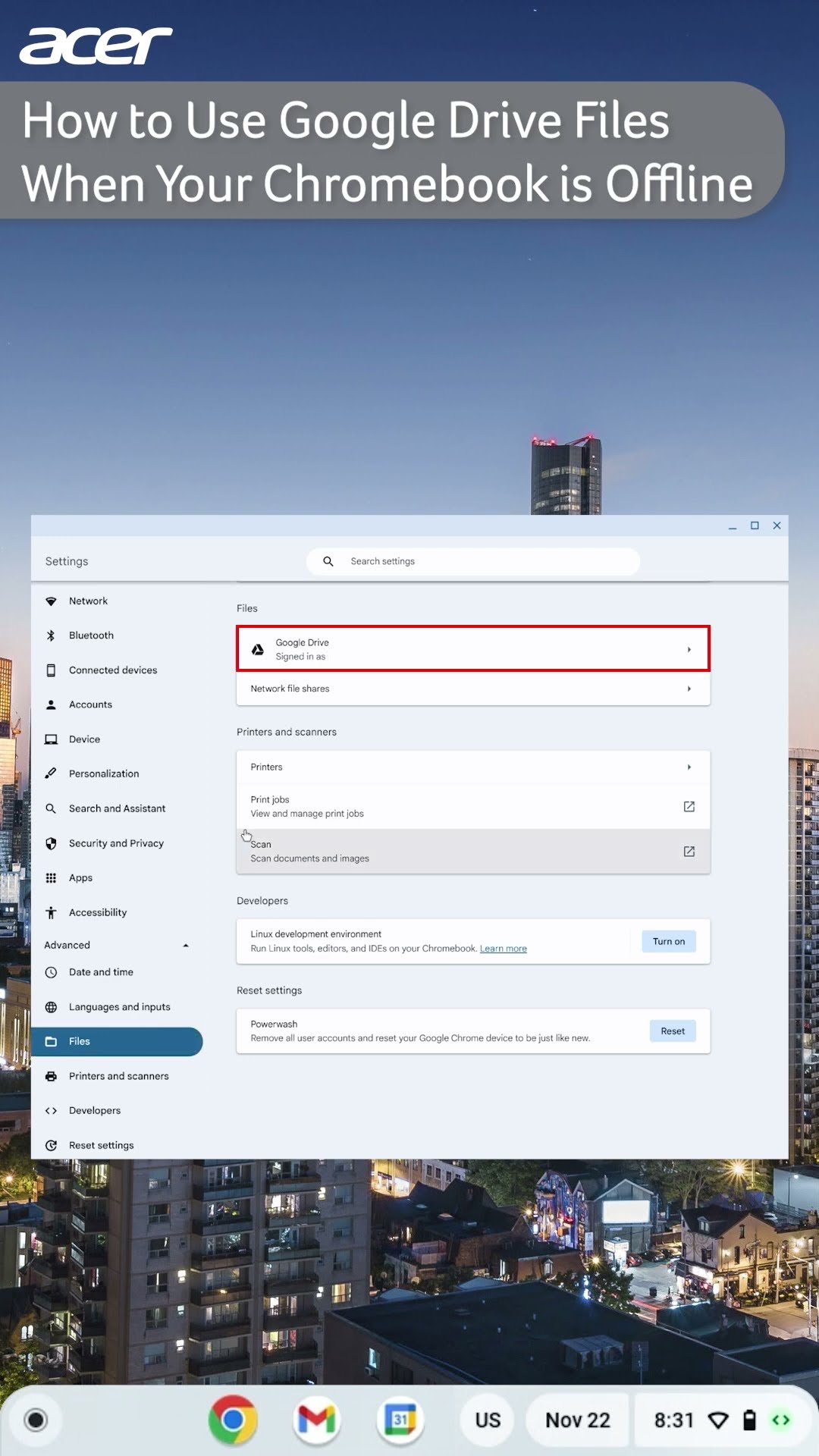Open Gmail from the shelf
Viewport: 819px width, 1456px height.
[x=316, y=1420]
